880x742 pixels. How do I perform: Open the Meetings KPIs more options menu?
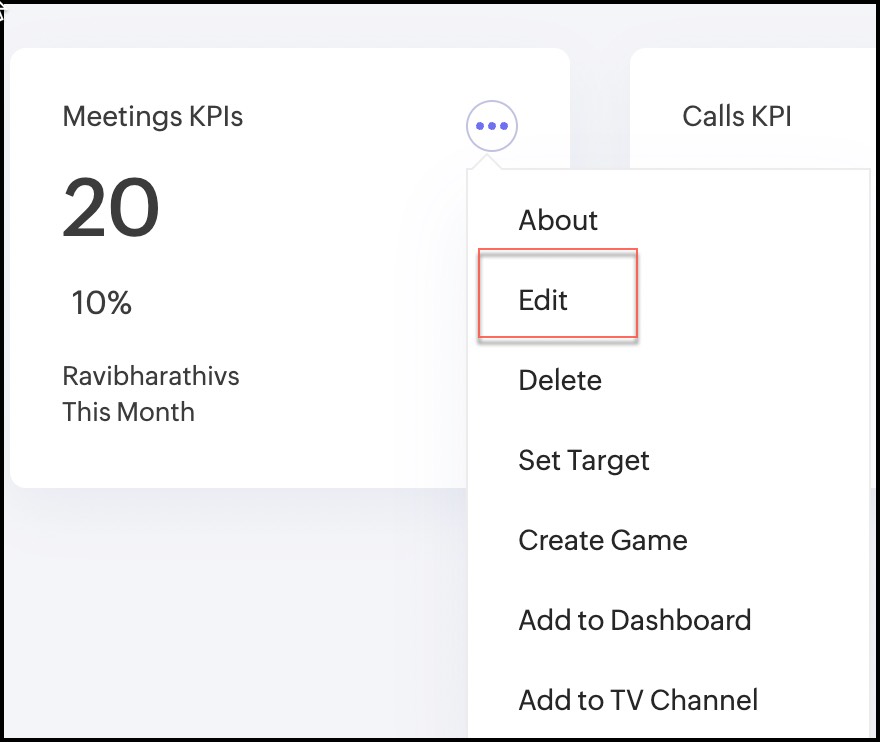492,127
